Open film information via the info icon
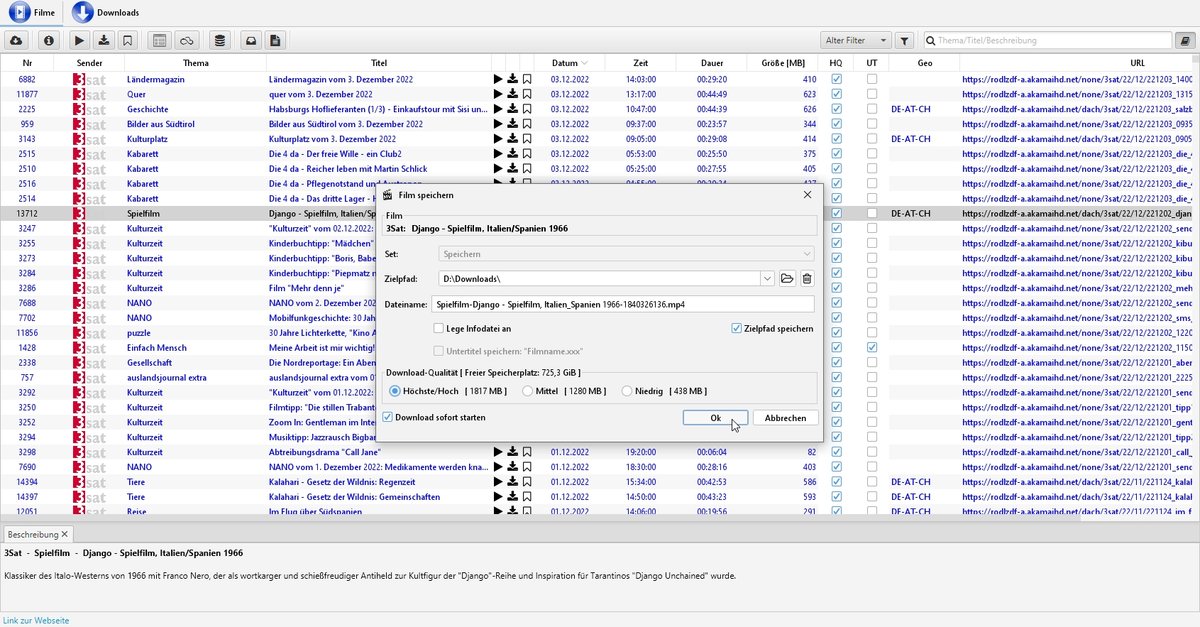 pyautogui.click(x=48, y=40)
